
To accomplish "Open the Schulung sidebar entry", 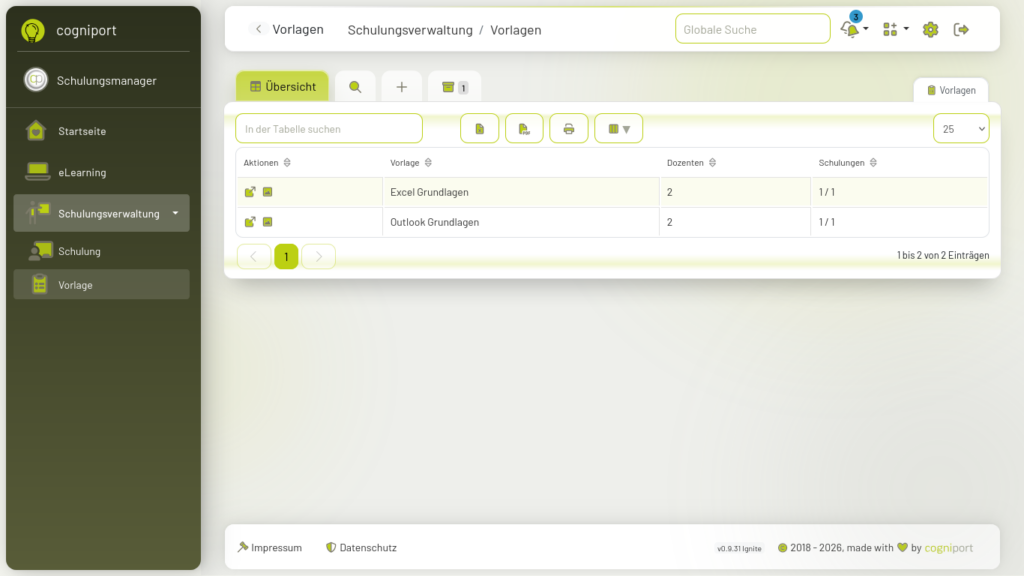I will (x=101, y=251).
